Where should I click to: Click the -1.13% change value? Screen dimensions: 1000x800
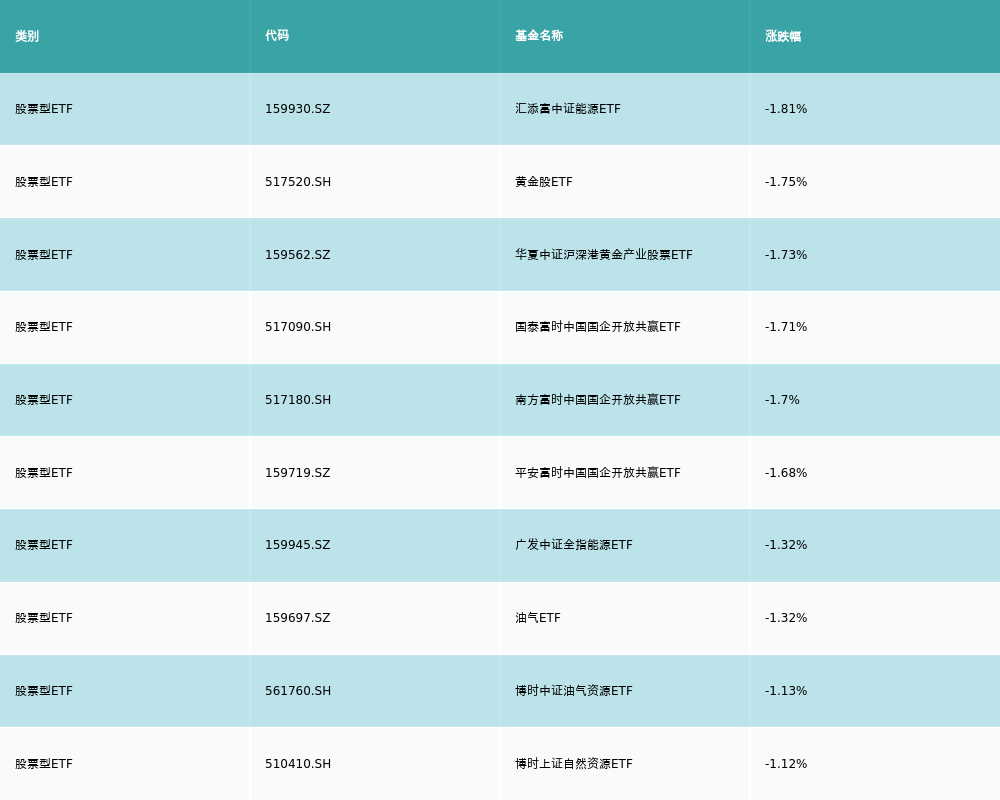[x=786, y=691]
